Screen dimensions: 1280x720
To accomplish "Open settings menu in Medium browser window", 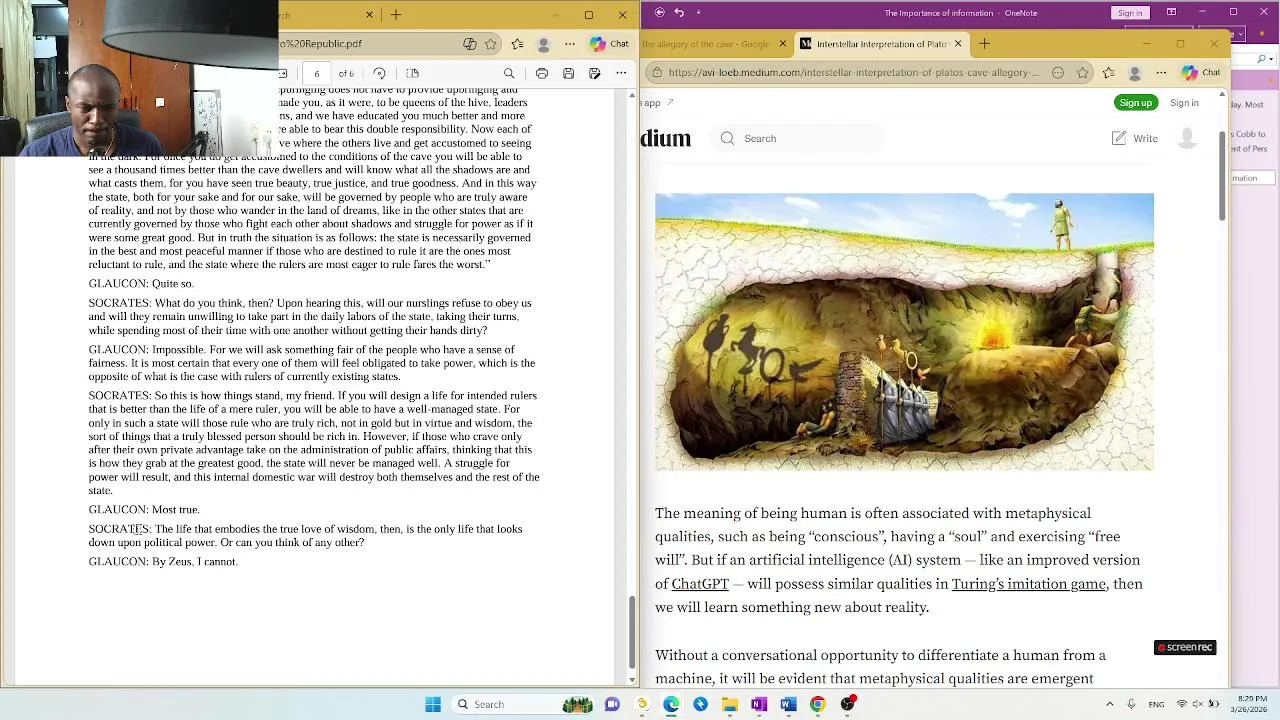I will (x=1161, y=73).
